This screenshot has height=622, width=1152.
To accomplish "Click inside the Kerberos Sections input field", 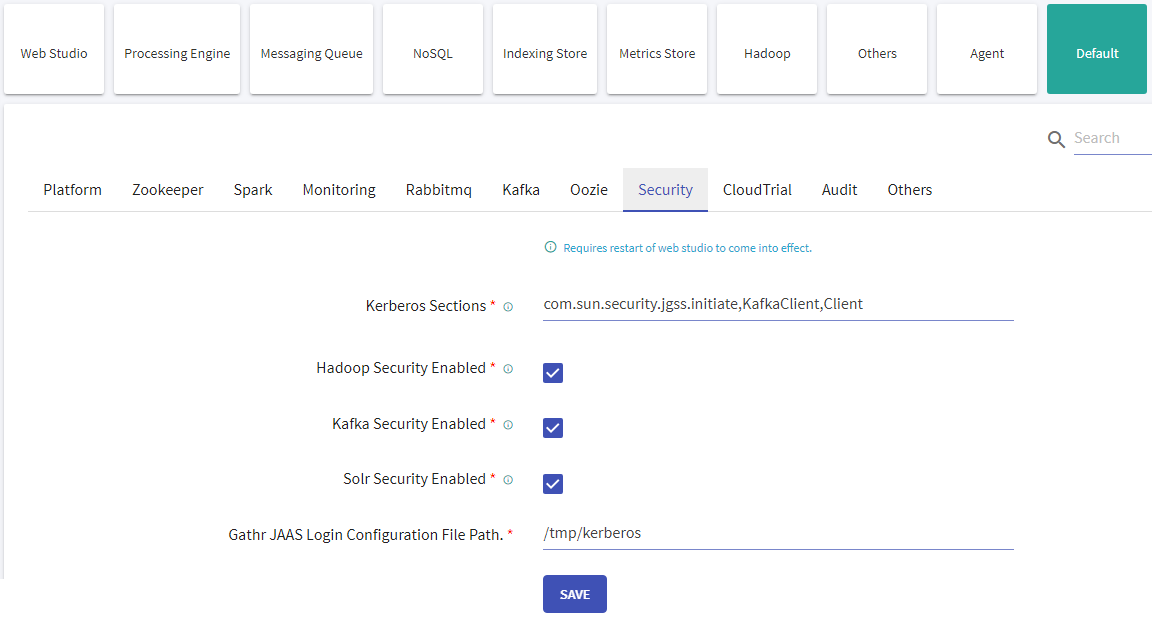I will (777, 304).
